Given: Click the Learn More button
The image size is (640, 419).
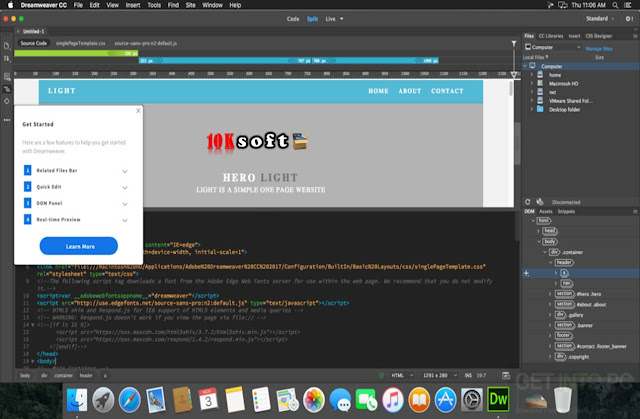Looking at the screenshot, I should (79, 246).
